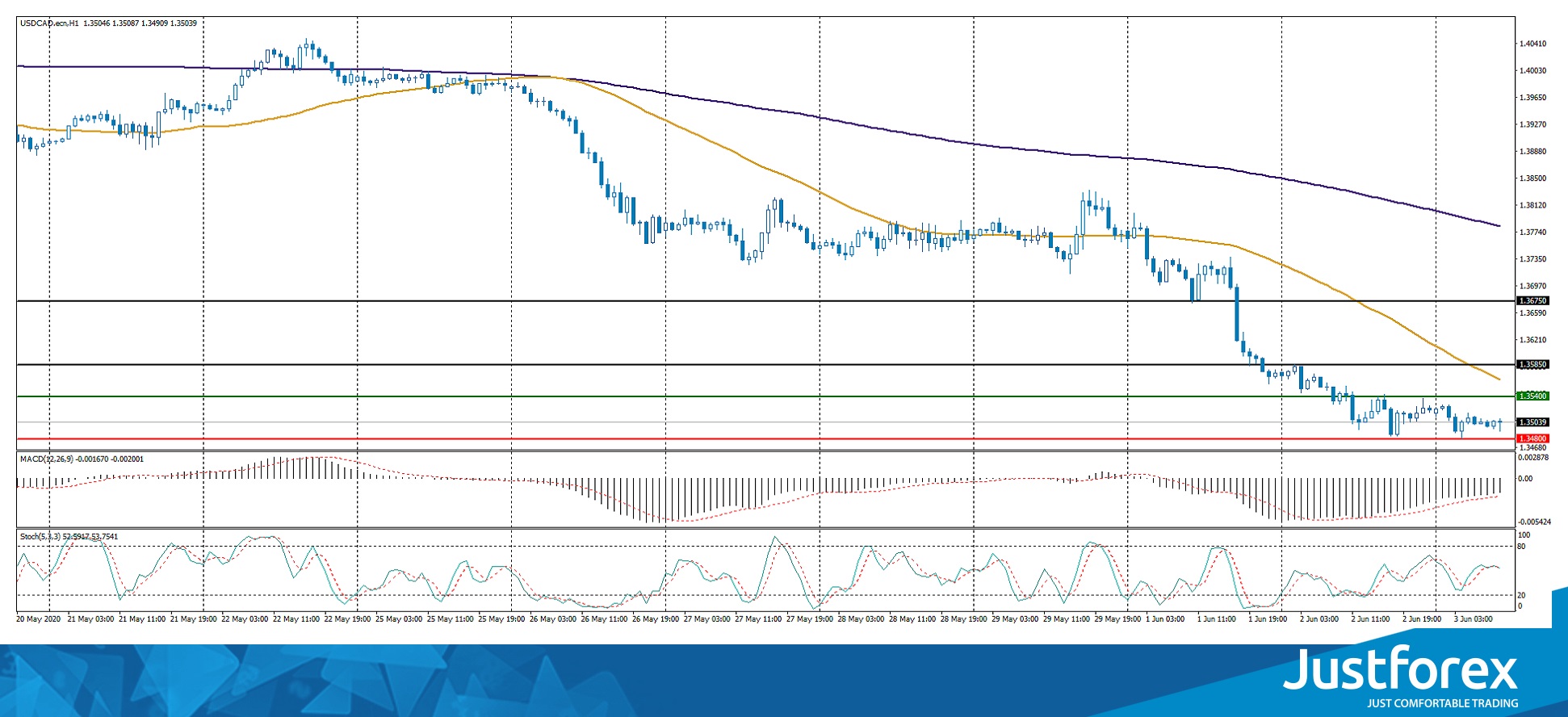Click price scale value 1.38500
The width and height of the screenshot is (1568, 717).
coord(1532,178)
